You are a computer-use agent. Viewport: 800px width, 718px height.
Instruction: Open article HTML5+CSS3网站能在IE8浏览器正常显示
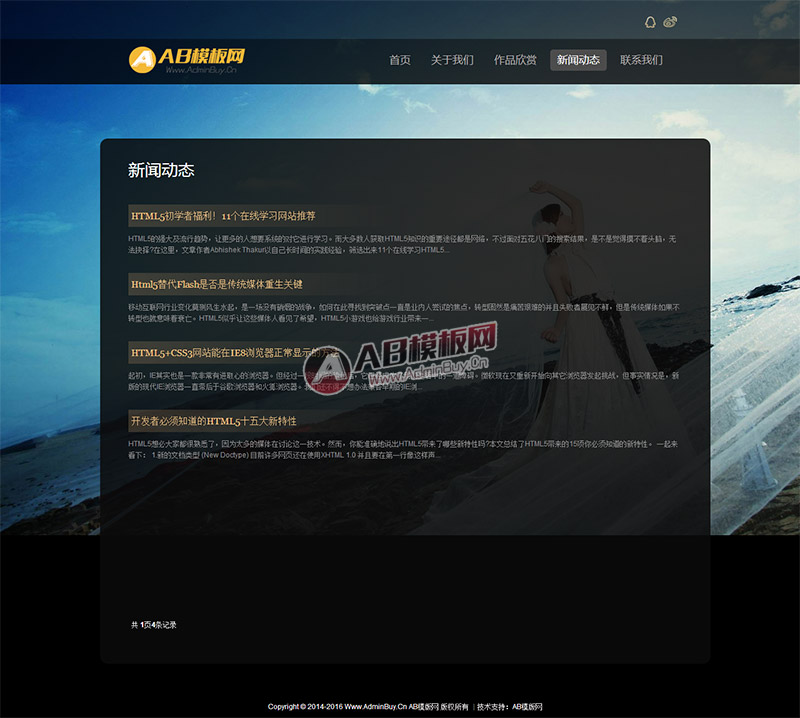point(235,353)
